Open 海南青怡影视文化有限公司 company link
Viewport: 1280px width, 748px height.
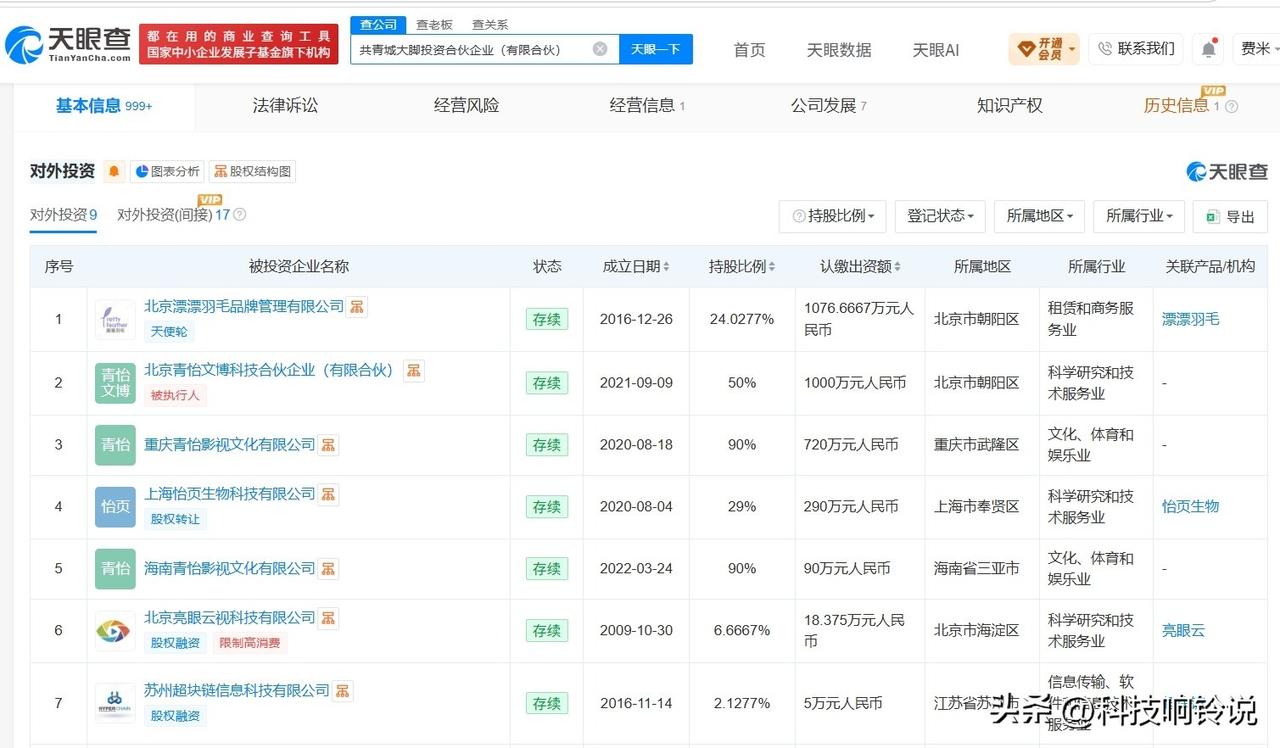coord(230,568)
